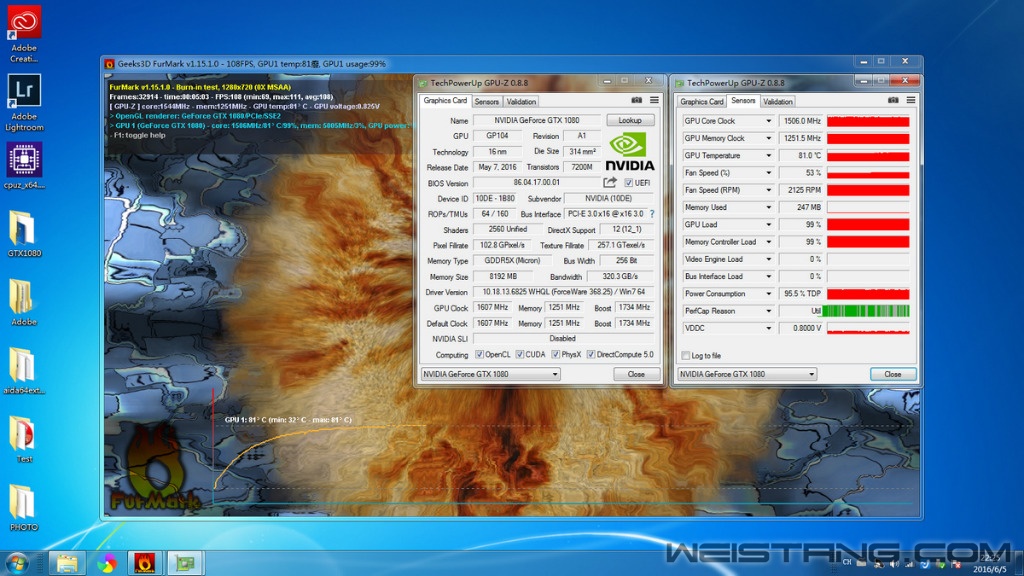Click the GPU Core Clock red graph bar

(x=868, y=121)
